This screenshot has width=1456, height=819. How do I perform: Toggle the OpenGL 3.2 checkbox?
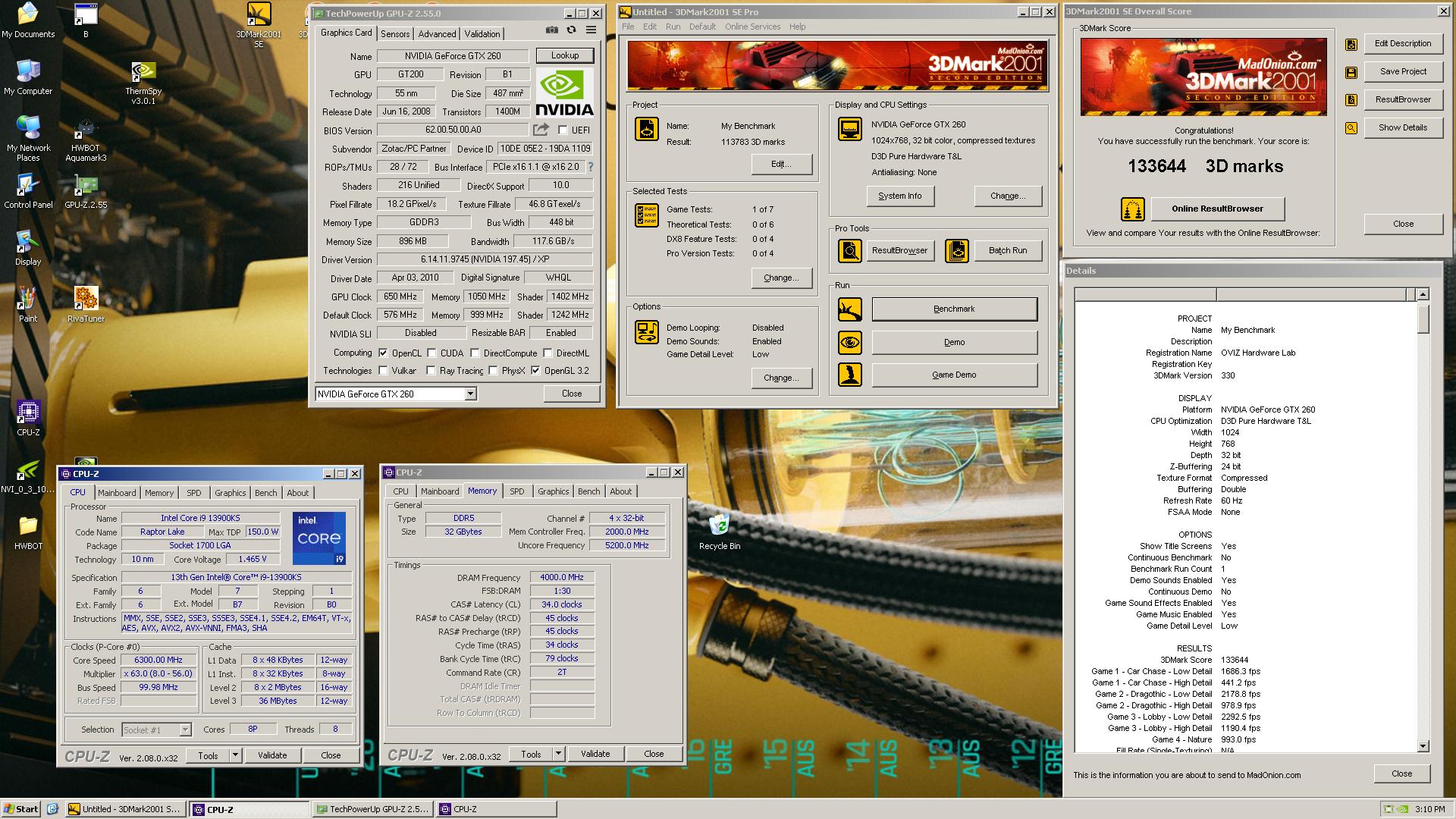(535, 371)
